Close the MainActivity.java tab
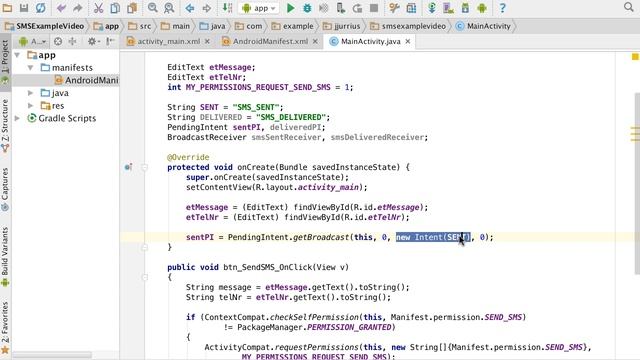Image resolution: width=640 pixels, height=360 pixels. point(408,42)
